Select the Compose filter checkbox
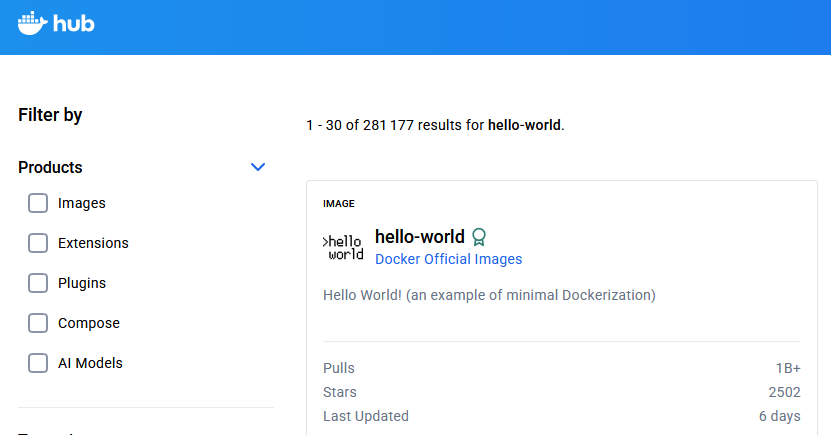The width and height of the screenshot is (831, 435). pyautogui.click(x=38, y=323)
